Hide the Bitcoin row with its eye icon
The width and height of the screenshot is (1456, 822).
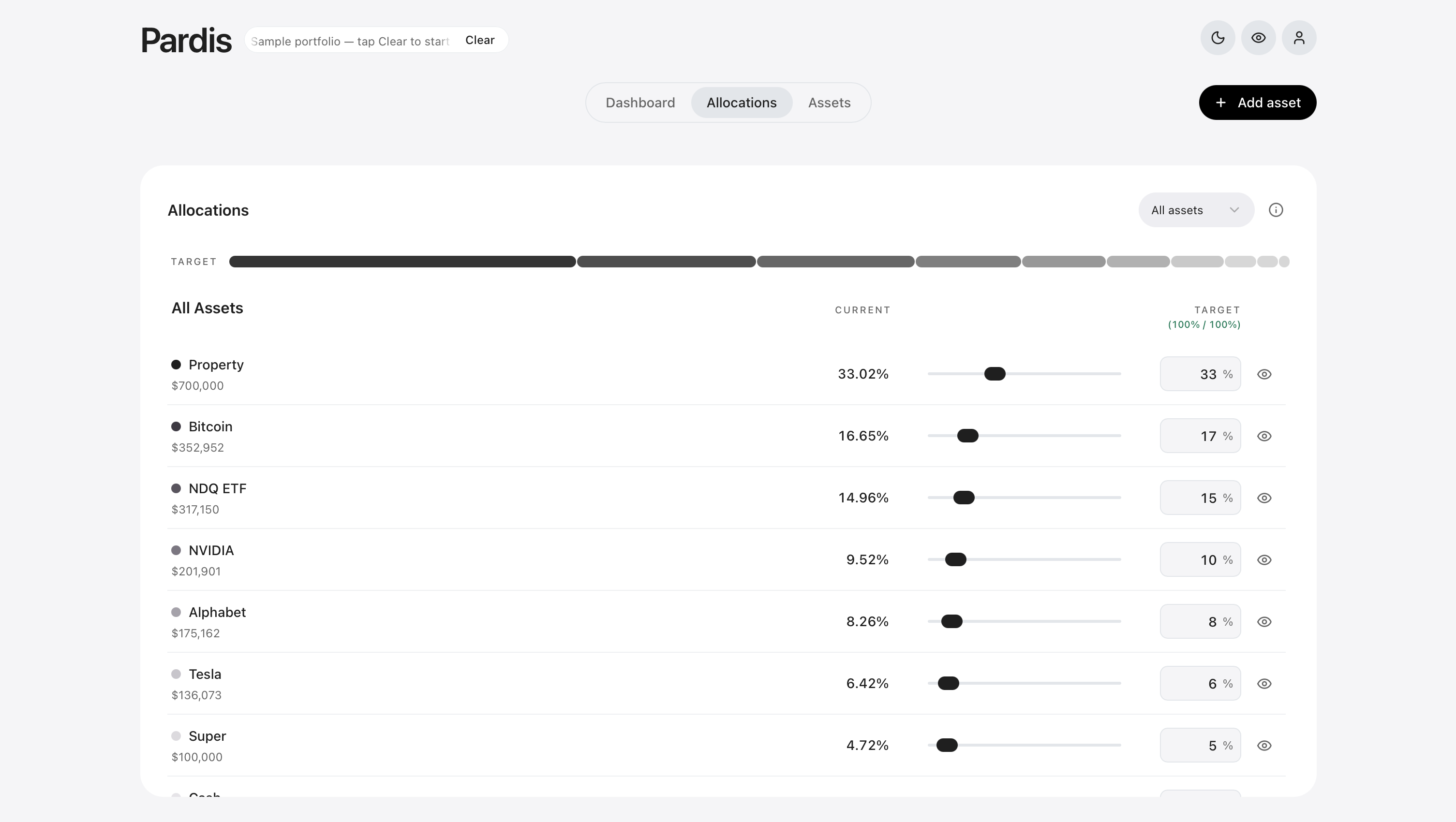[1264, 436]
